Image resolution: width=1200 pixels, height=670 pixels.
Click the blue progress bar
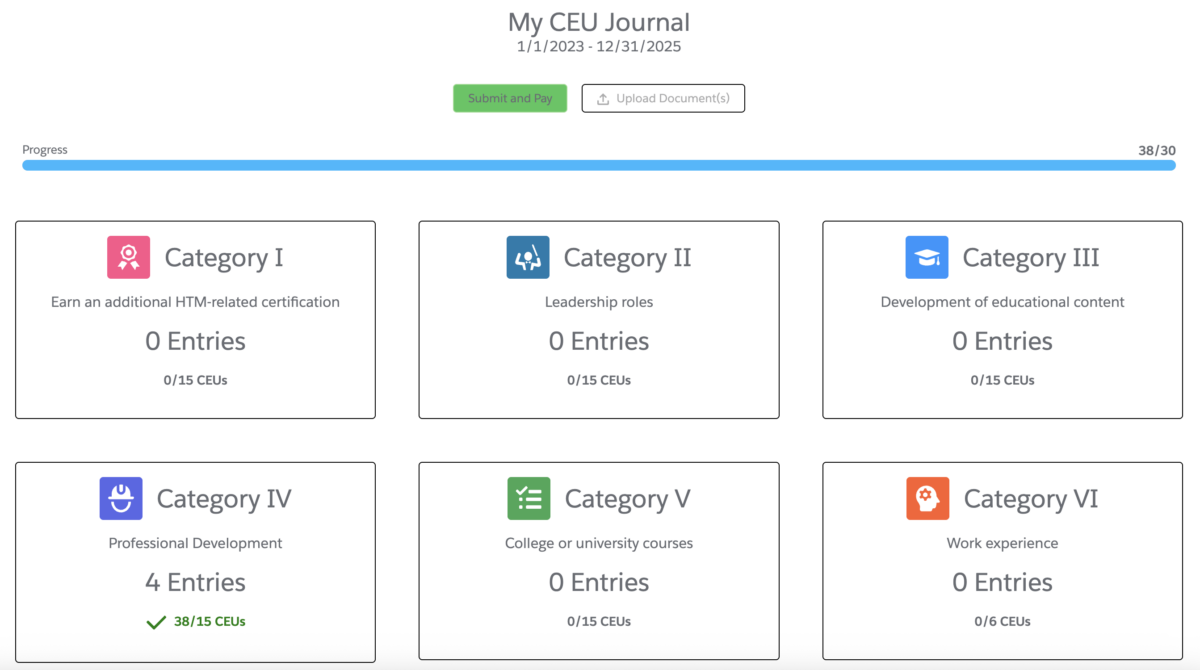click(x=600, y=165)
